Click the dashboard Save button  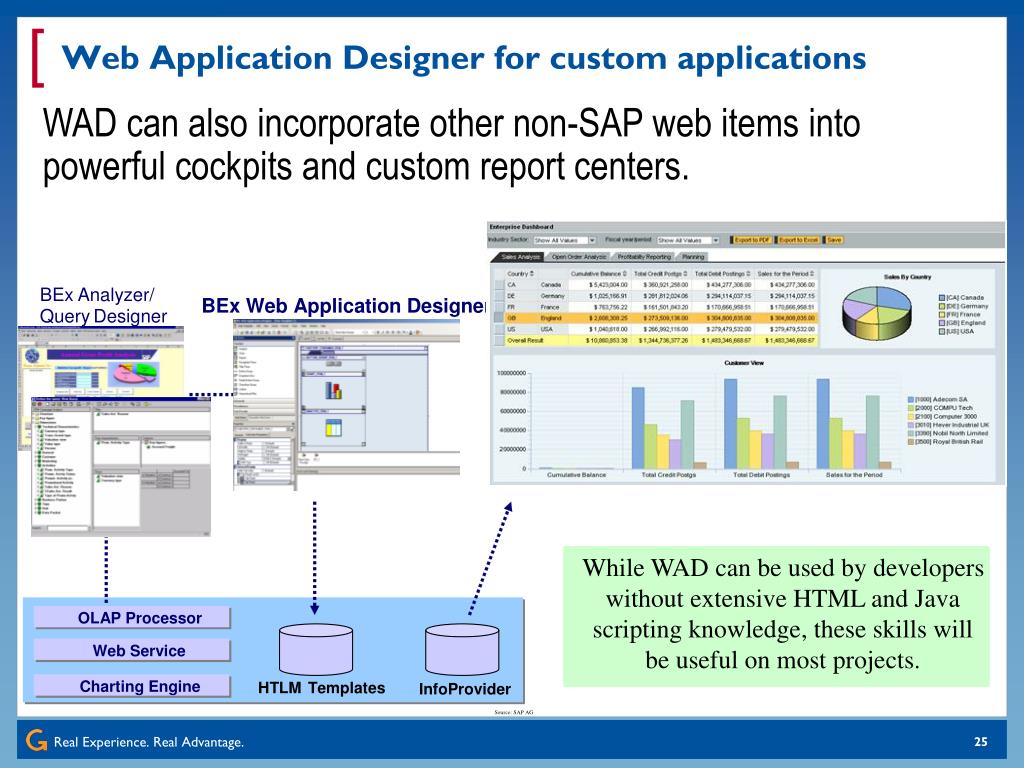point(834,240)
